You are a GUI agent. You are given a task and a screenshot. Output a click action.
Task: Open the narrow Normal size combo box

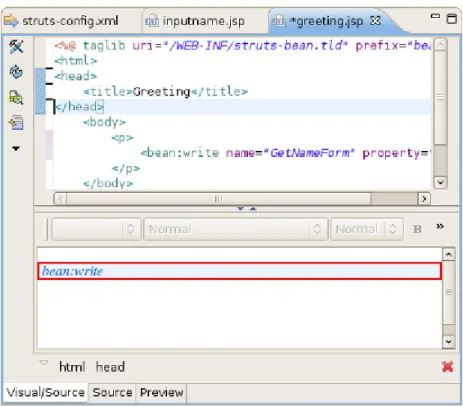[x=367, y=229]
